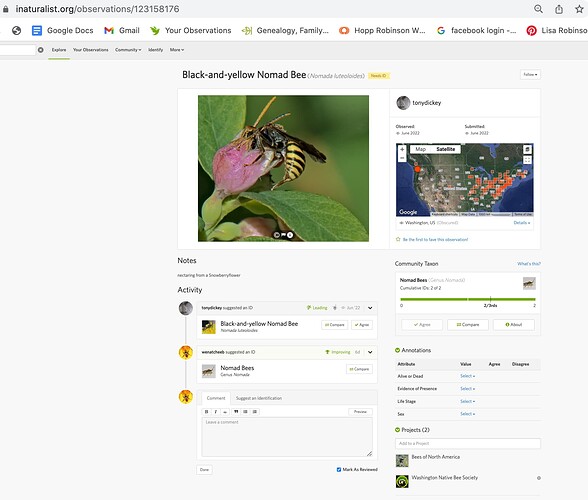This screenshot has height=500, width=588.
Task: Open the Gmail bookmark
Action: click(122, 30)
